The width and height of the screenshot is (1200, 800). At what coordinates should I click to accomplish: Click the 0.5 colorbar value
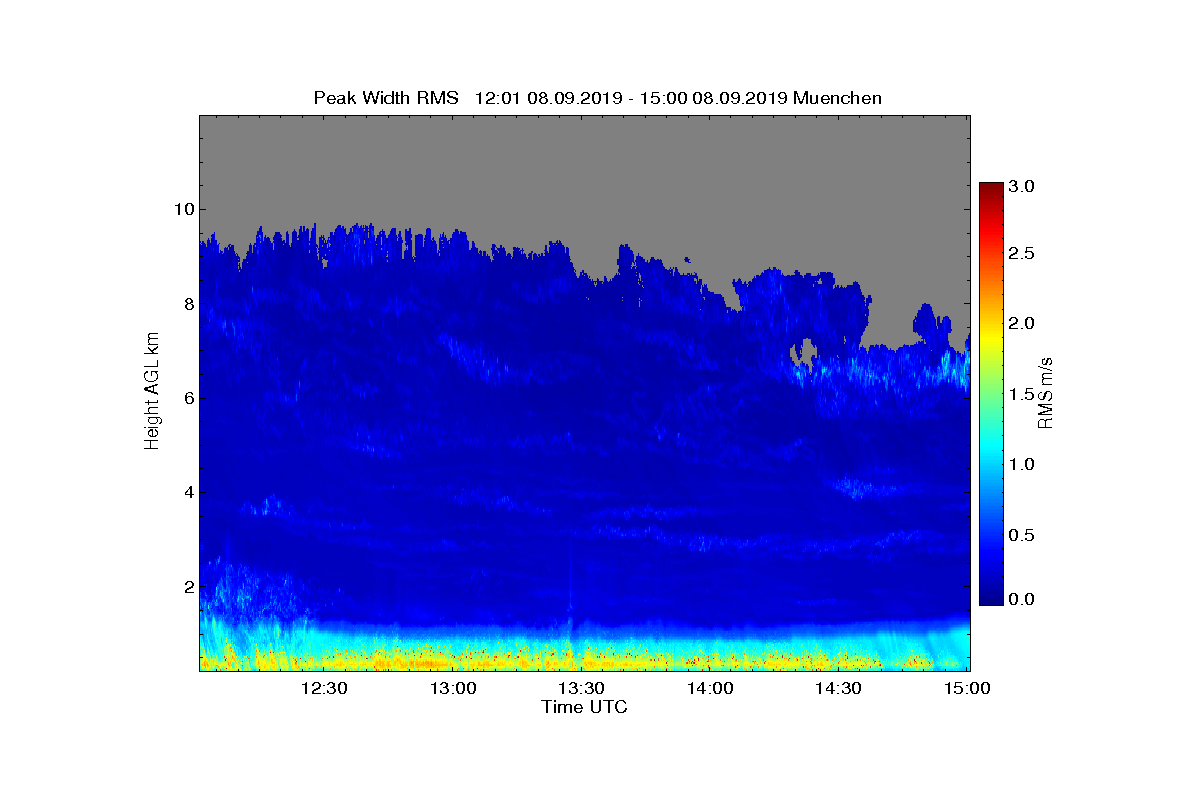tap(1022, 535)
